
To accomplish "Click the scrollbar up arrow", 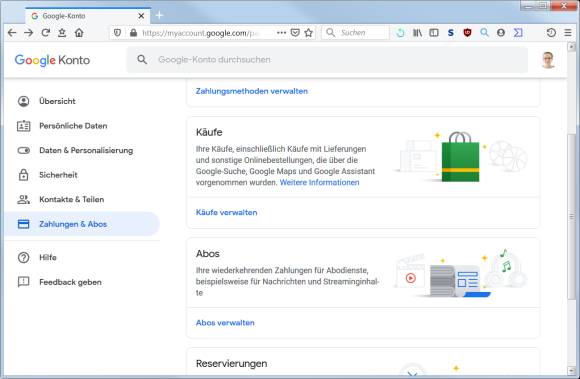I will (571, 47).
